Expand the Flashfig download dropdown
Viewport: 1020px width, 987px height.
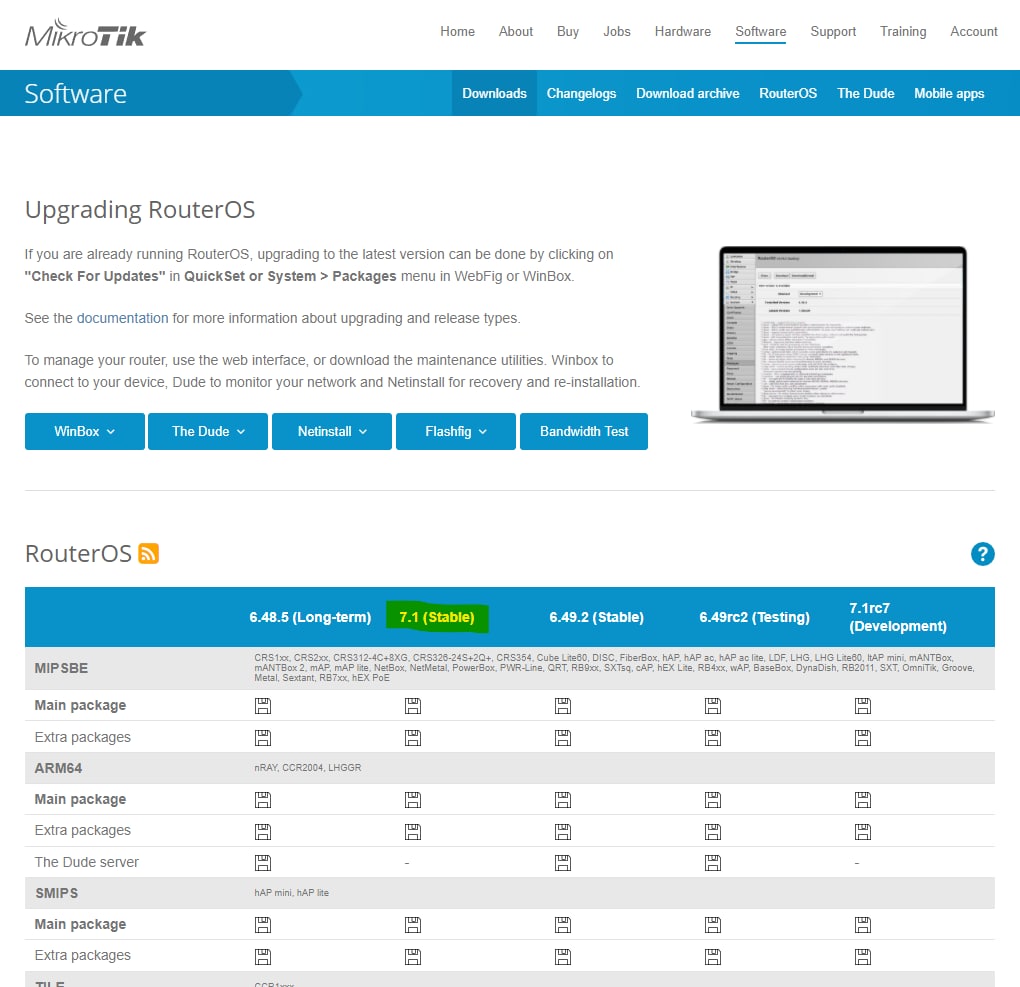(456, 431)
